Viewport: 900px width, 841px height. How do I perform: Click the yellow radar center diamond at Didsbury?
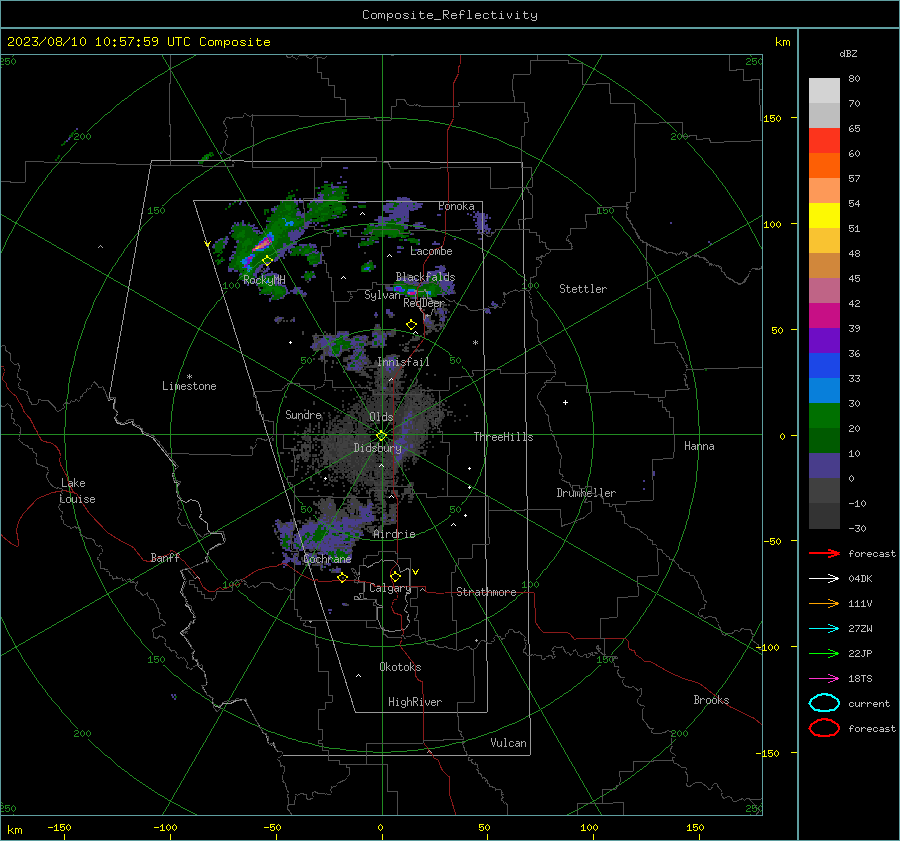click(x=382, y=436)
